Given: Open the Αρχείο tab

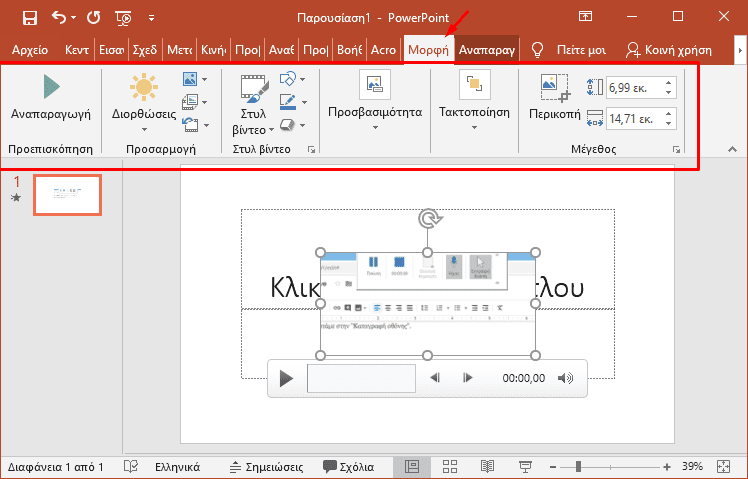Looking at the screenshot, I should [30, 50].
